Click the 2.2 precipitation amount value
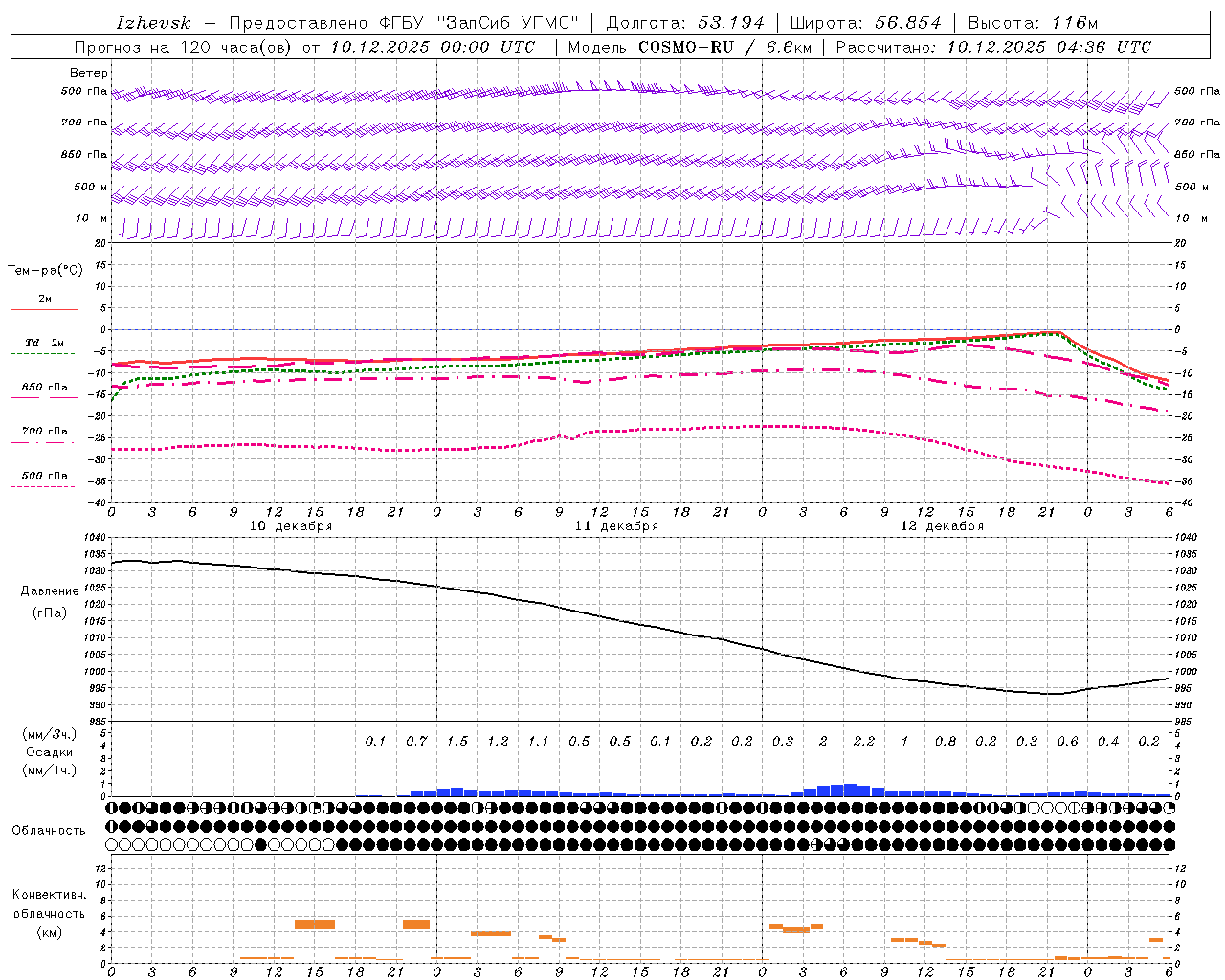This screenshot has width=1225, height=980. coord(863,742)
